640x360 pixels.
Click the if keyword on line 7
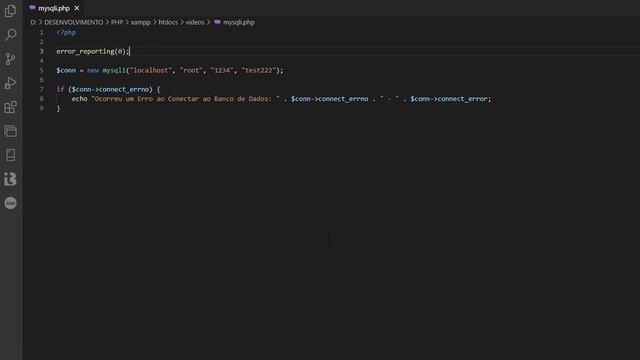(x=60, y=89)
